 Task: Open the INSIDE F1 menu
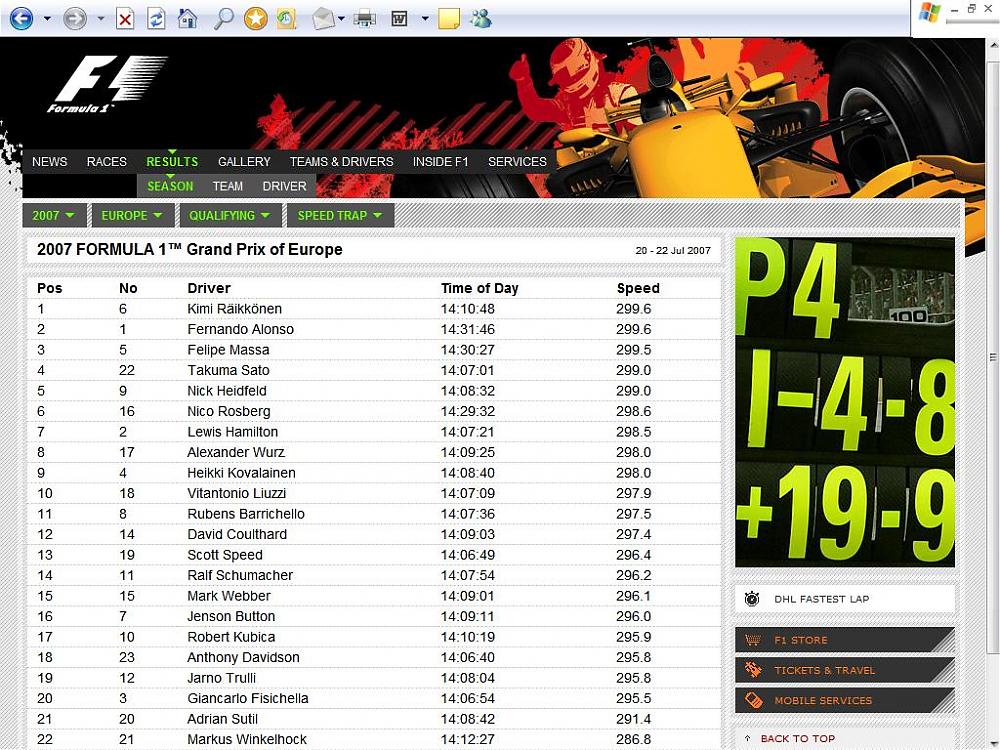[441, 162]
